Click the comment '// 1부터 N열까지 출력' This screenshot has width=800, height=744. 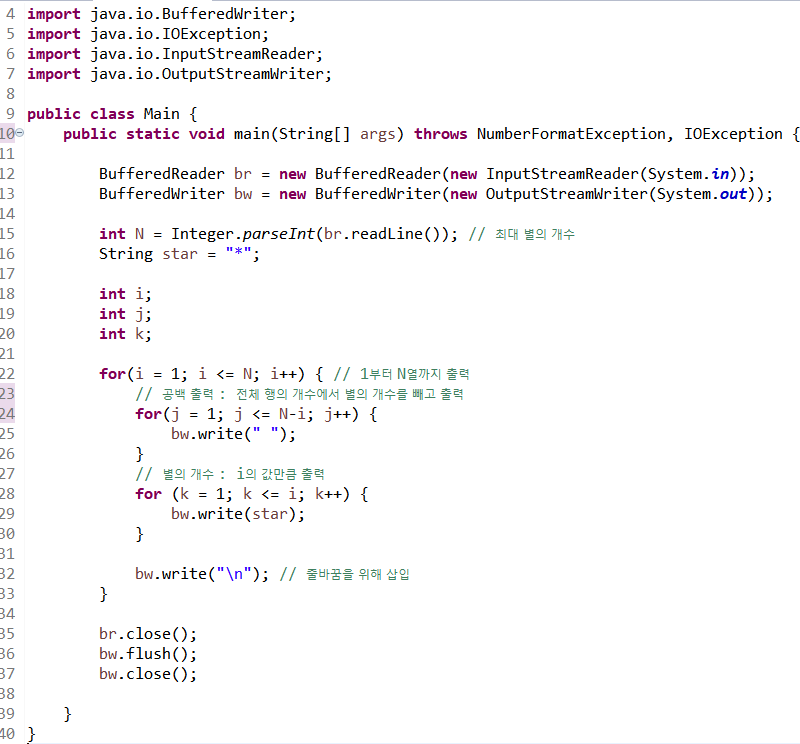click(x=402, y=374)
